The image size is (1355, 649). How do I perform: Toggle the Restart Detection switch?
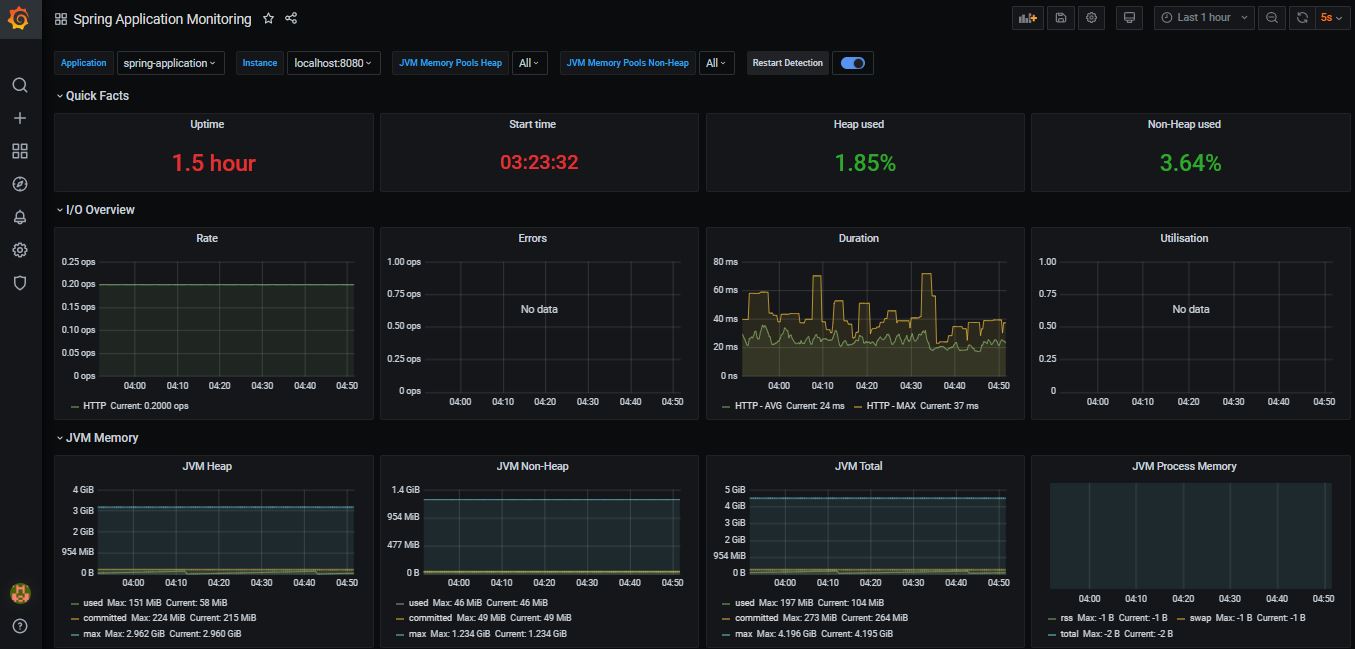pyautogui.click(x=853, y=63)
